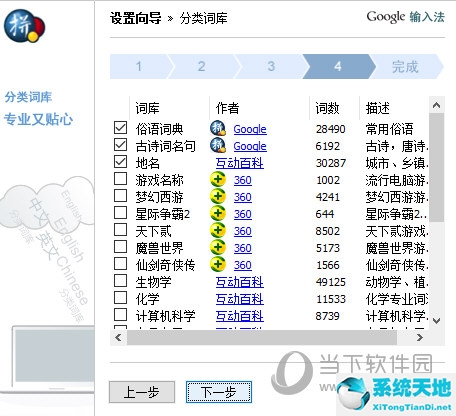Click the vertical scrollbar down arrow

point(436,321)
